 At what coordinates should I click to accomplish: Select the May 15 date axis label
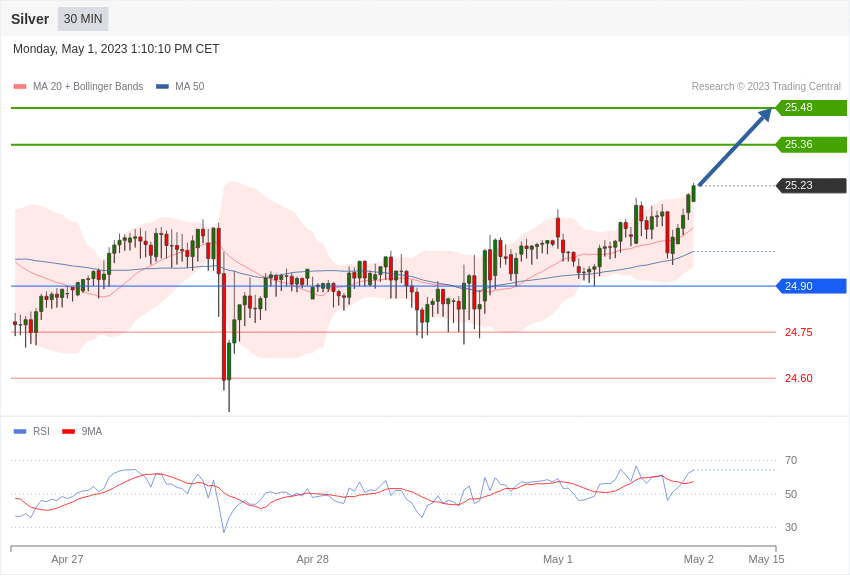click(x=766, y=559)
